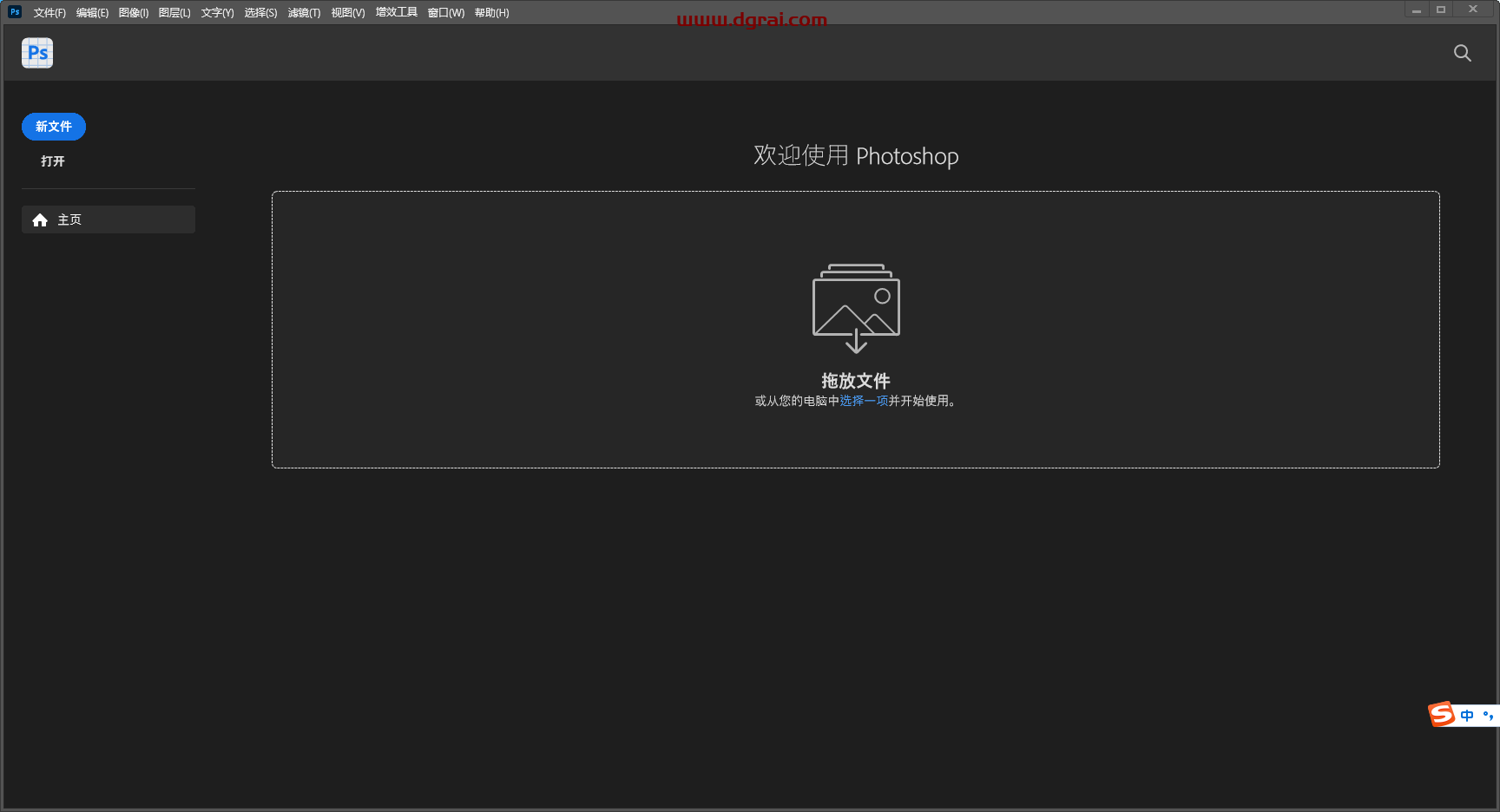Click the Sogou punctuation mode icon
This screenshot has height=812, width=1500.
(1488, 716)
